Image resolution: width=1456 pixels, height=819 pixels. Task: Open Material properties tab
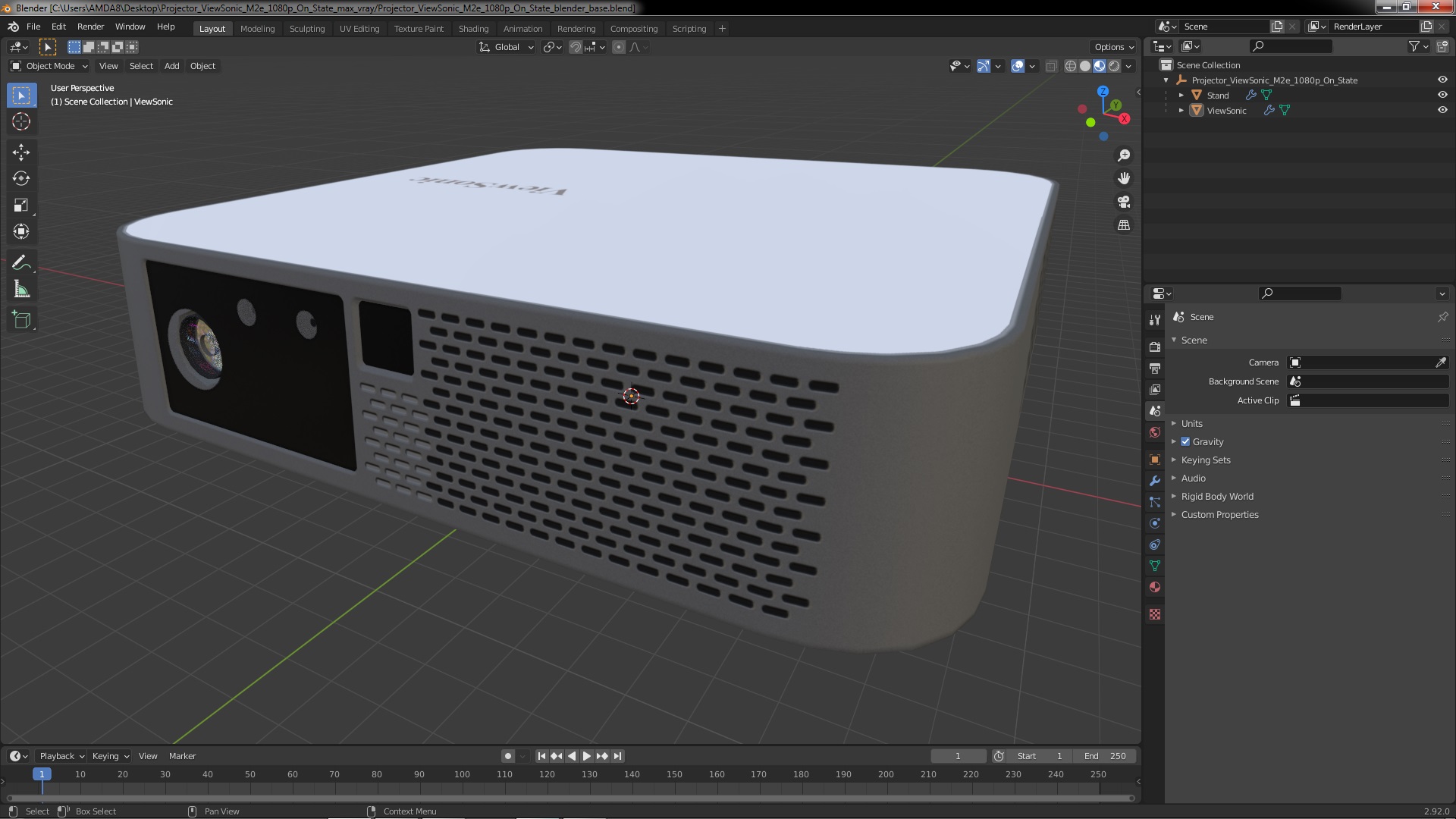point(1154,587)
